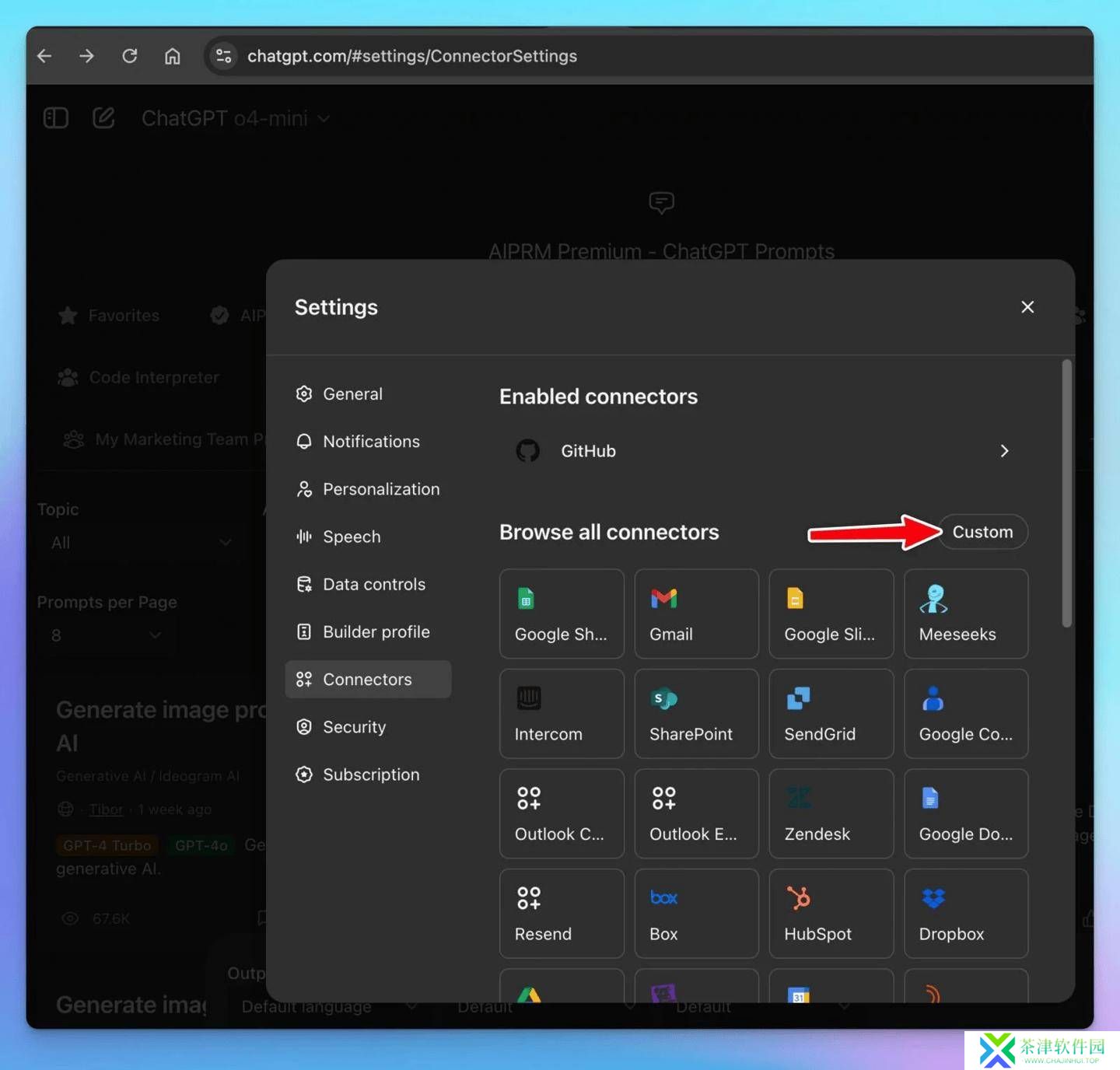This screenshot has height=1070, width=1120.
Task: Select the Google Drive connector card
Action: [x=562, y=986]
